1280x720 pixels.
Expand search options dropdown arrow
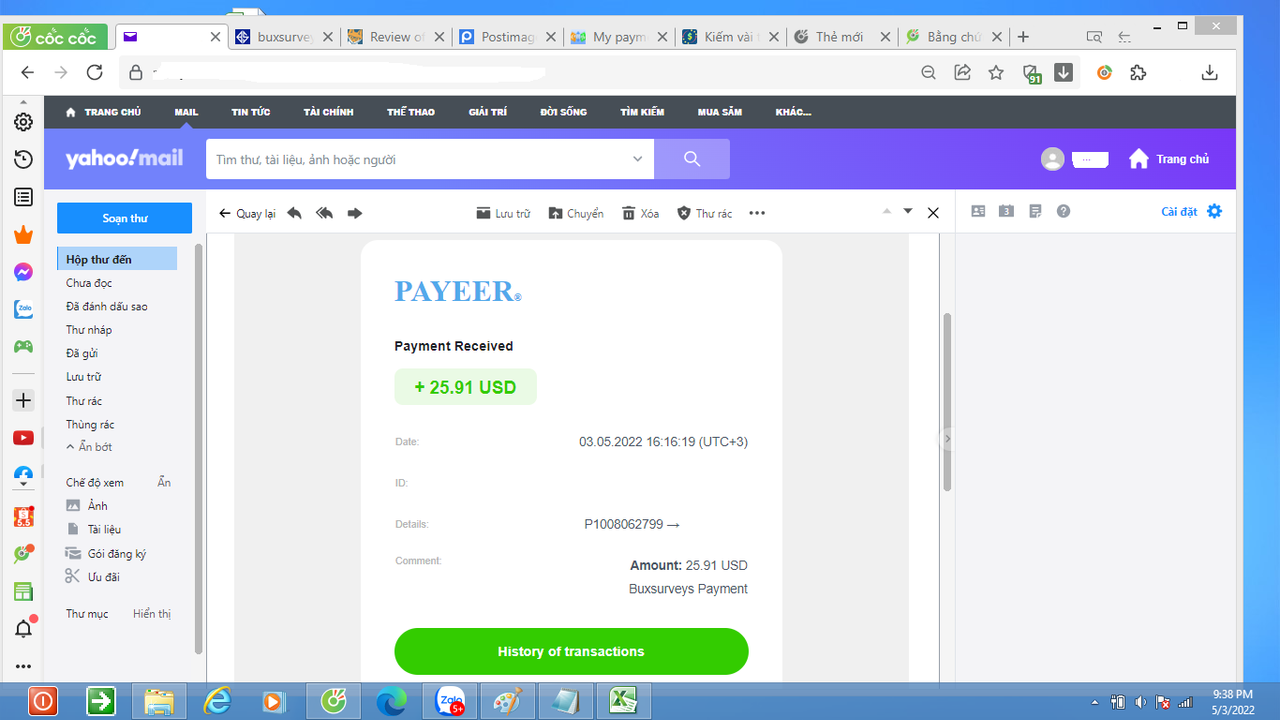pyautogui.click(x=638, y=159)
